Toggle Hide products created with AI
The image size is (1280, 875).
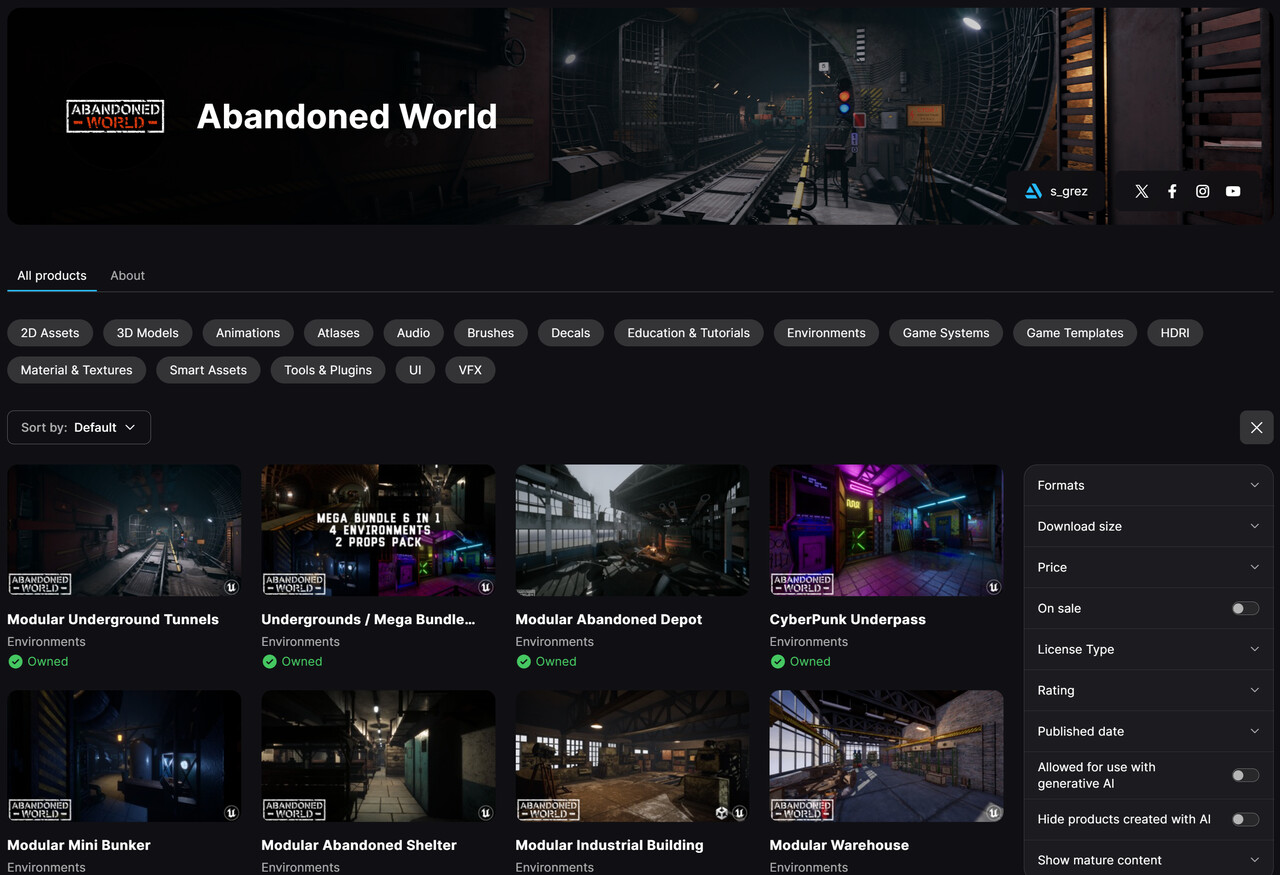1245,819
